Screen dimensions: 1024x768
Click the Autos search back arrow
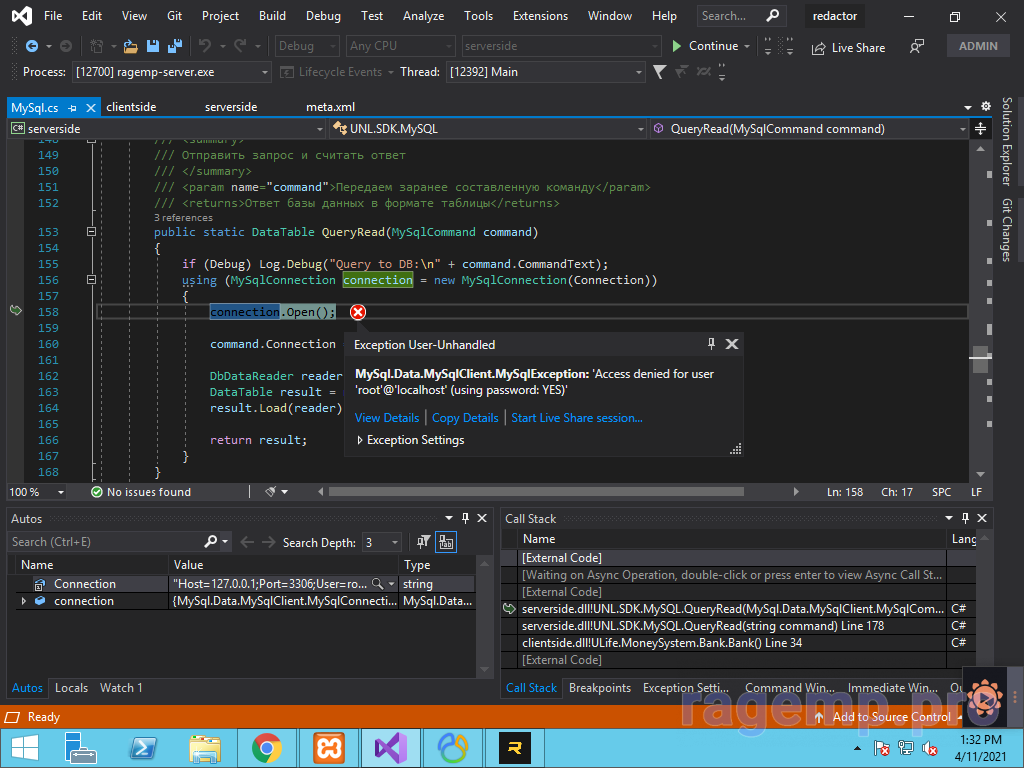click(247, 542)
